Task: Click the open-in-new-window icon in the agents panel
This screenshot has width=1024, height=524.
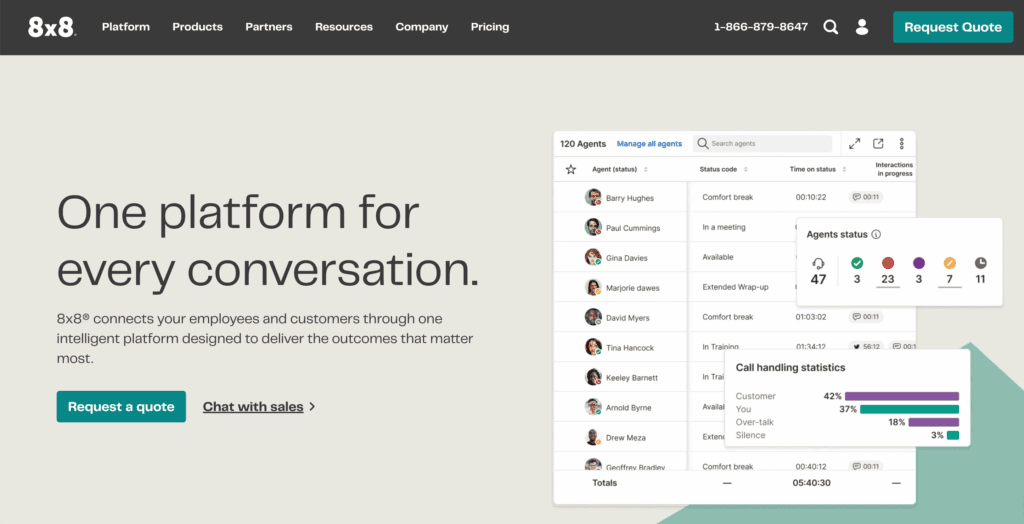Action: pos(878,144)
